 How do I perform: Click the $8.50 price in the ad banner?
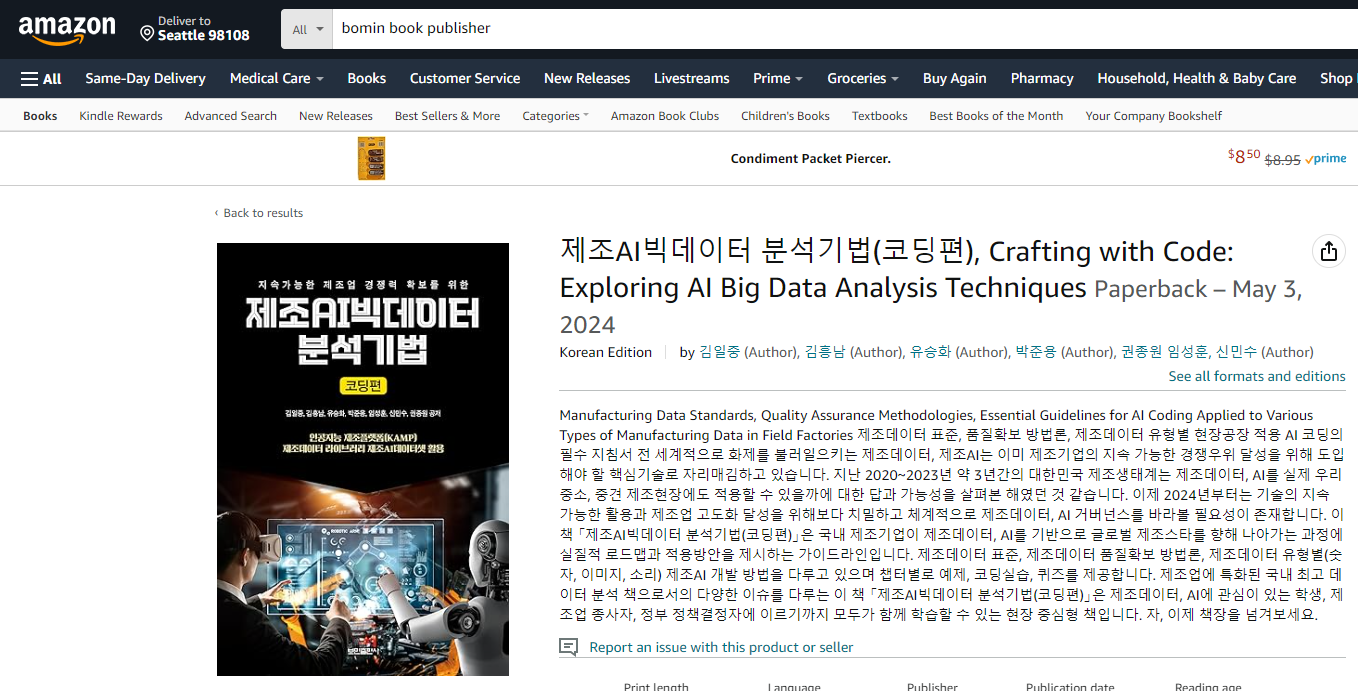1244,157
